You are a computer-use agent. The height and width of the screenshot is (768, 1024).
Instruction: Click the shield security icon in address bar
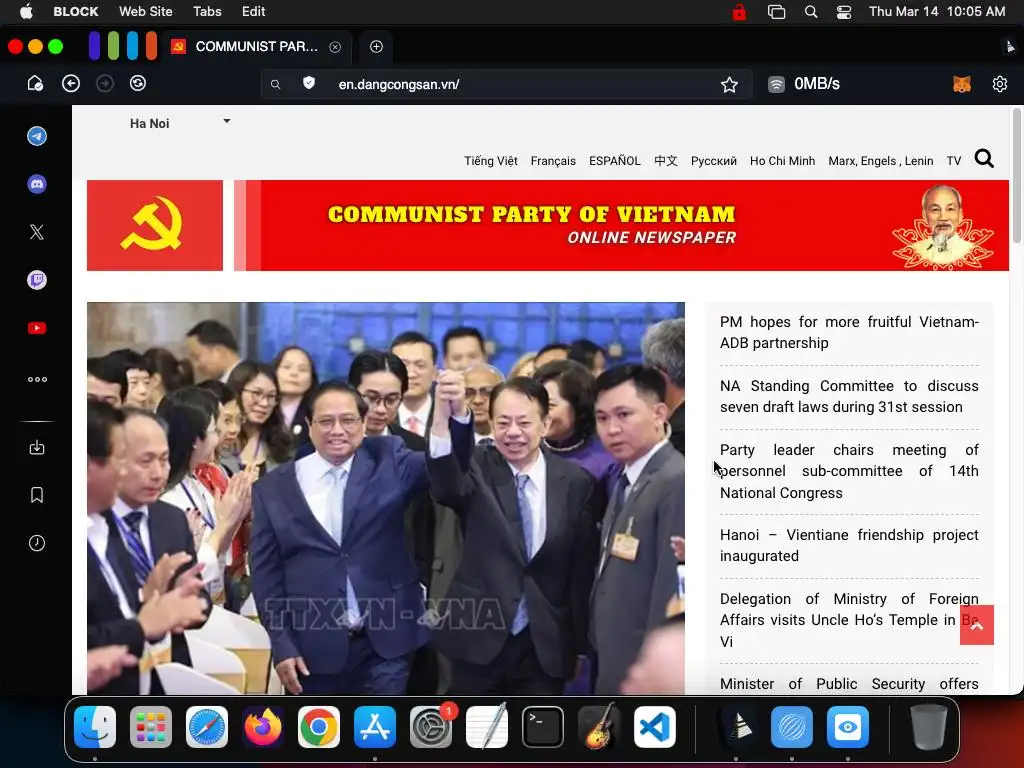pos(309,83)
